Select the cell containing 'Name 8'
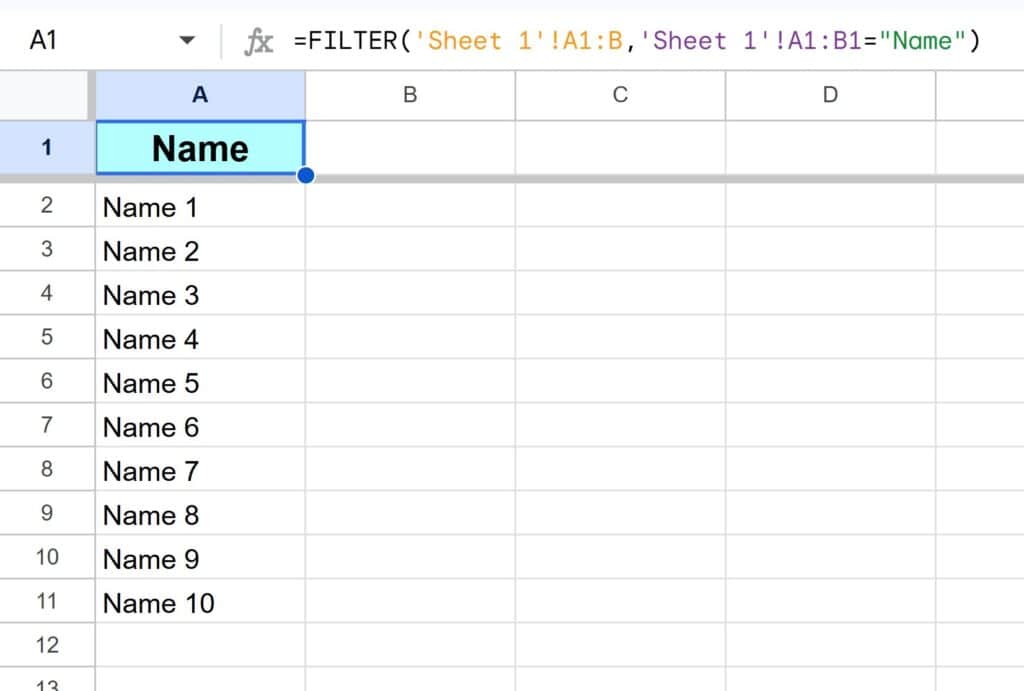Viewport: 1024px width, 691px height. pyautogui.click(x=200, y=513)
